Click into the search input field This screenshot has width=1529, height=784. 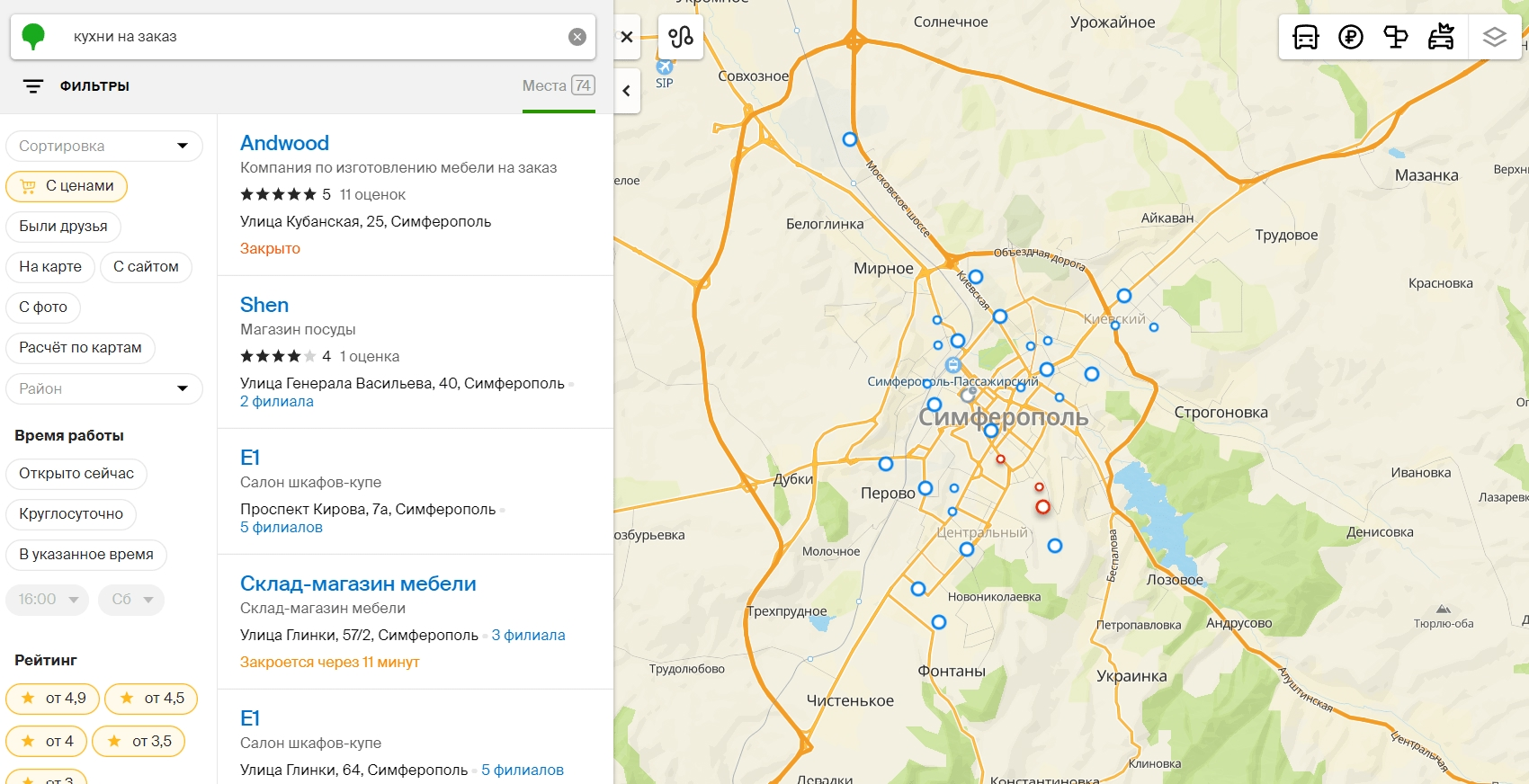click(306, 37)
